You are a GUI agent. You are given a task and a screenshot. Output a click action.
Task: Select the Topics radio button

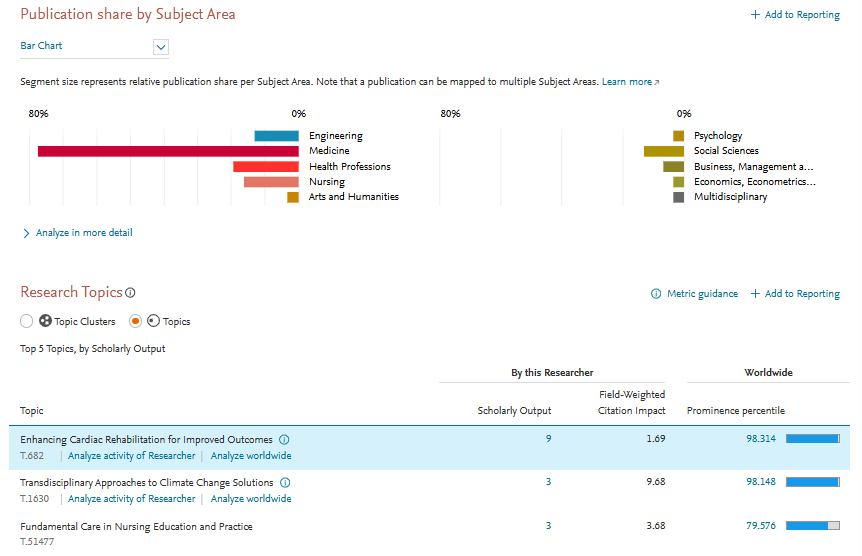(x=136, y=322)
